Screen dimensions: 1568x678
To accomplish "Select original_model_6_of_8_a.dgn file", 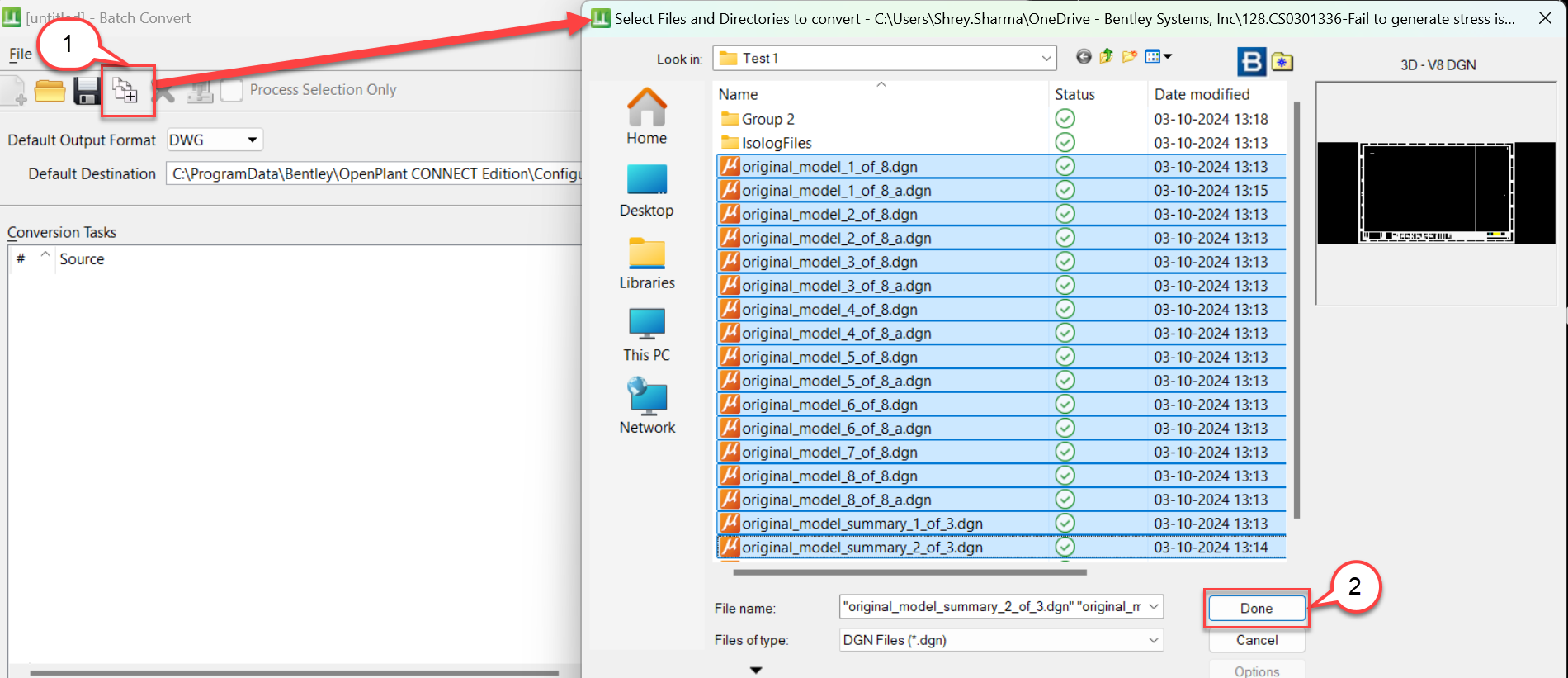I will [x=1000, y=429].
